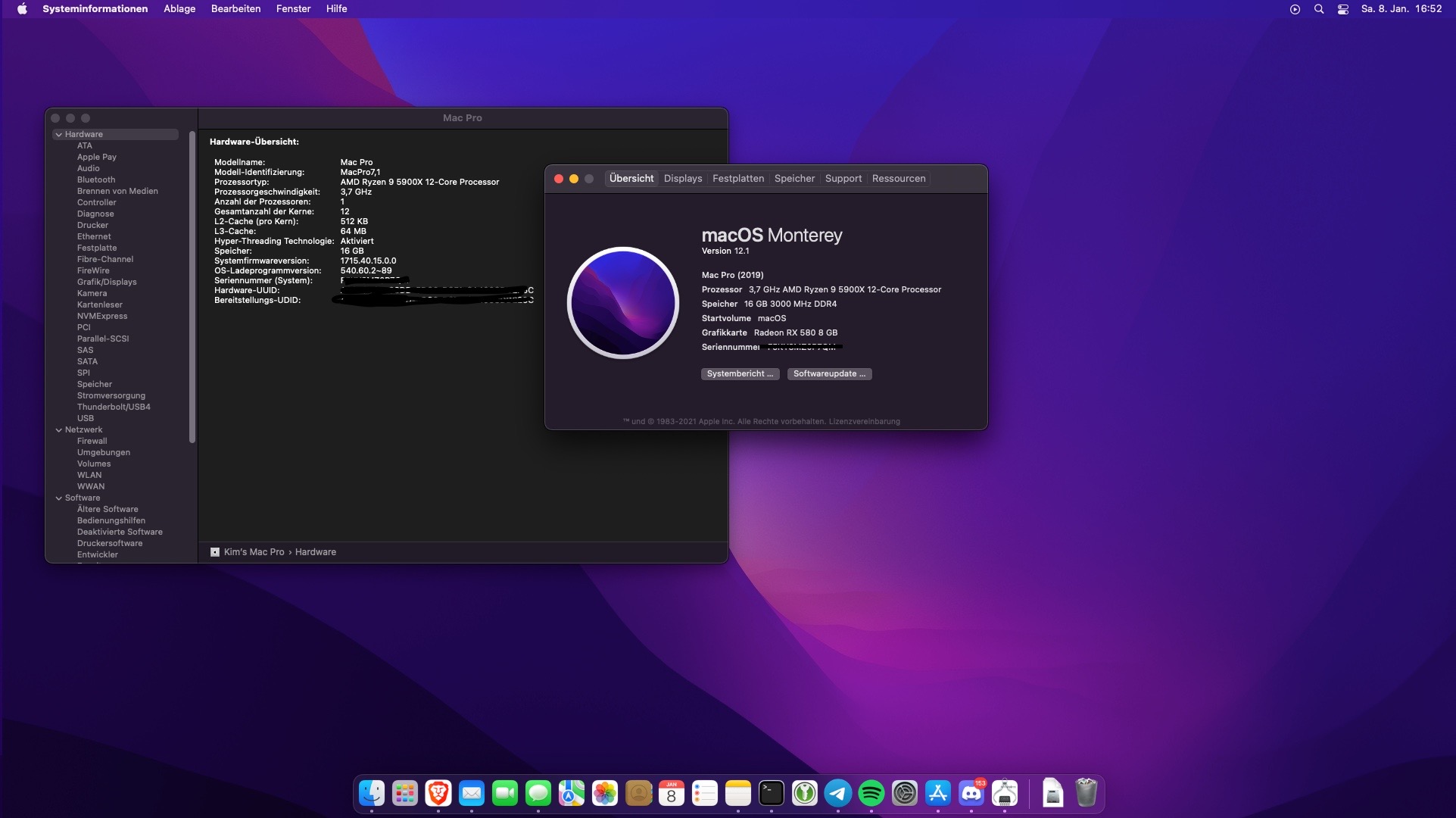Collapse the Hardware section in the sidebar
Screen dimensions: 1456x818
[59, 135]
